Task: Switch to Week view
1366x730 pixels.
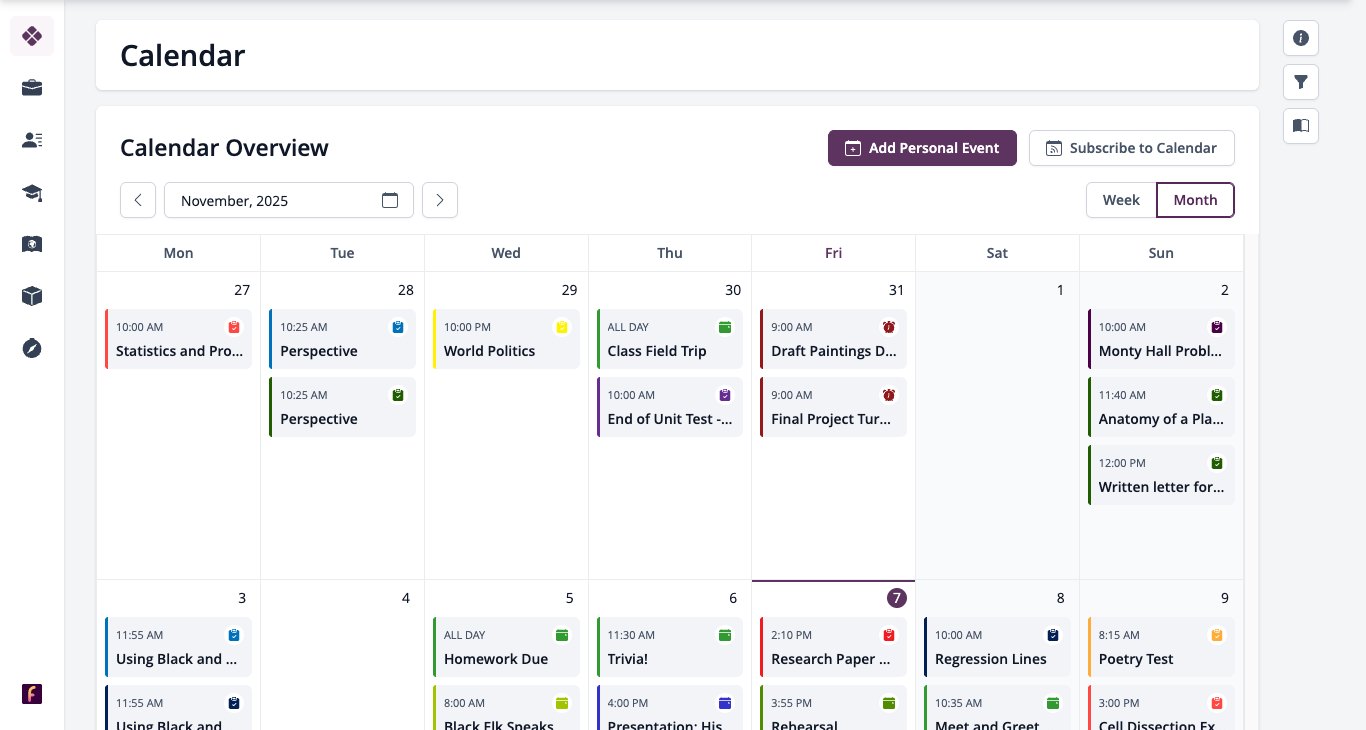Action: pyautogui.click(x=1121, y=200)
